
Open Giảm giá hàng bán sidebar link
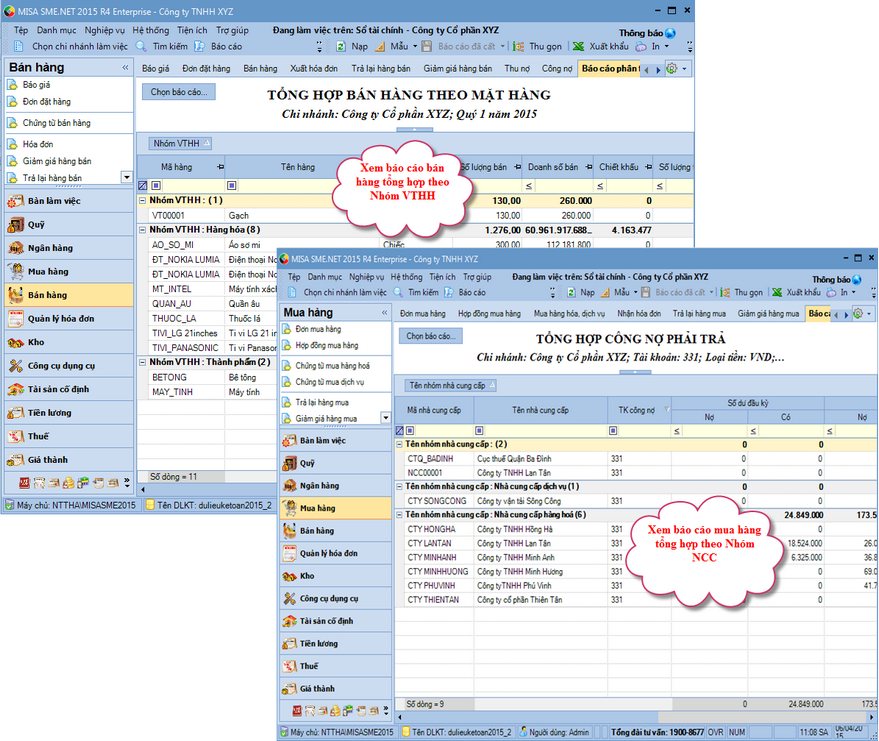click(x=57, y=161)
